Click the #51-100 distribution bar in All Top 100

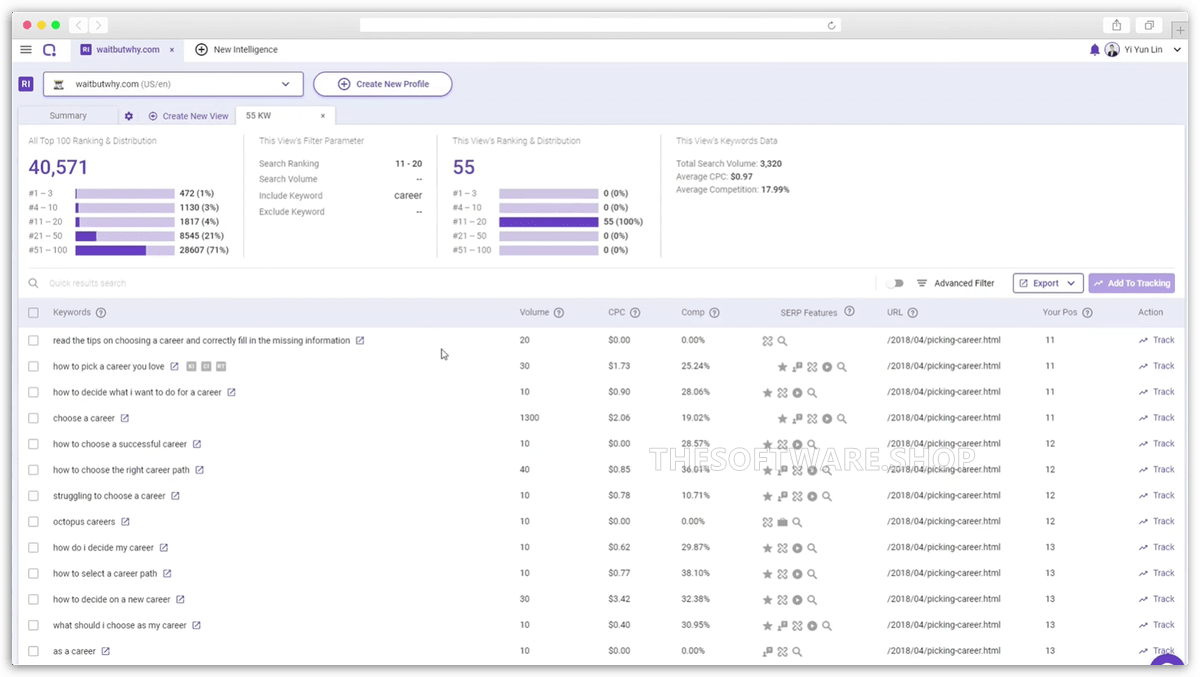125,250
